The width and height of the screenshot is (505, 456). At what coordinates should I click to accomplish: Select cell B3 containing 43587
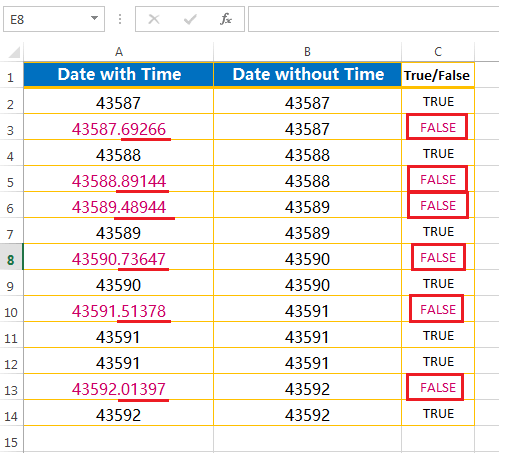[307, 127]
